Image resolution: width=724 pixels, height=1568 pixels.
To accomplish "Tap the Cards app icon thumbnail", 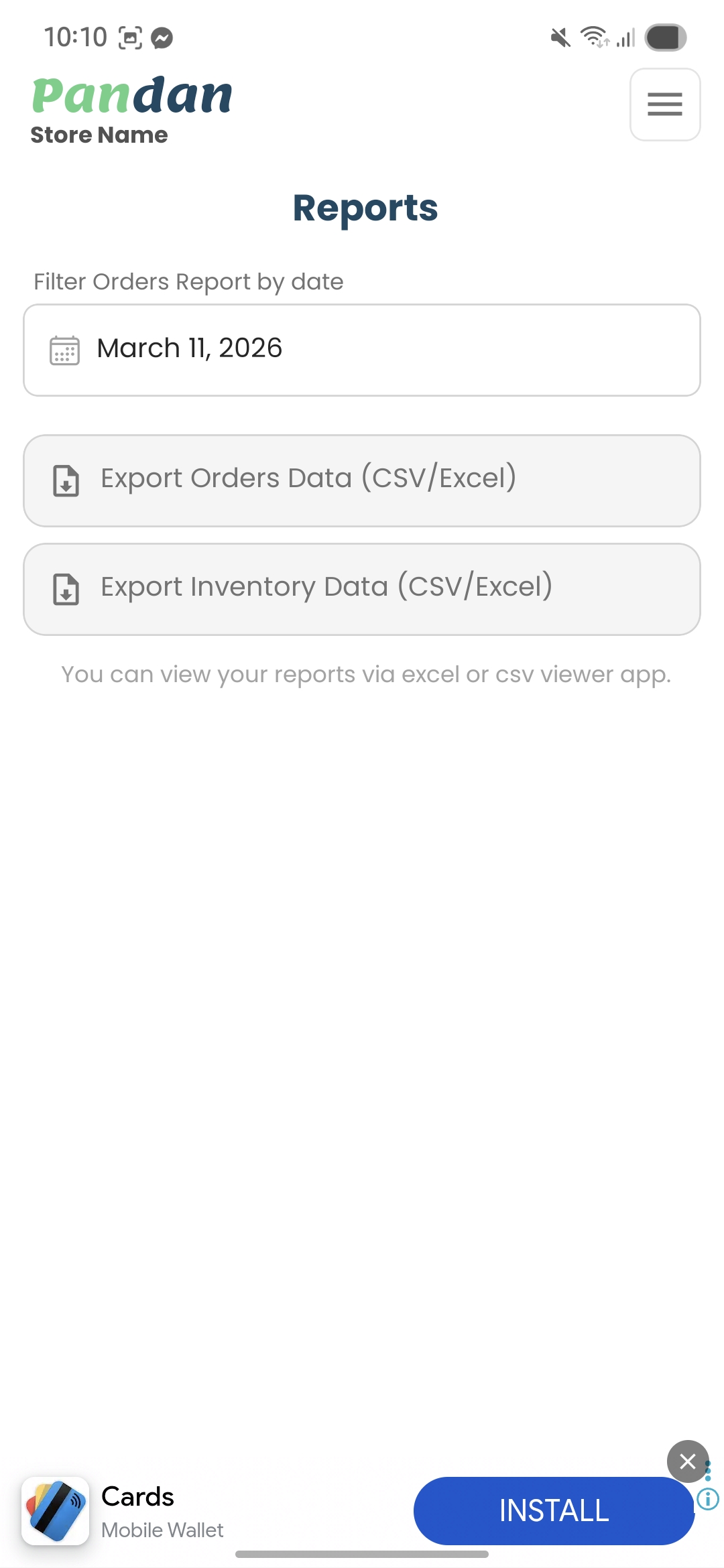I will (x=56, y=1510).
